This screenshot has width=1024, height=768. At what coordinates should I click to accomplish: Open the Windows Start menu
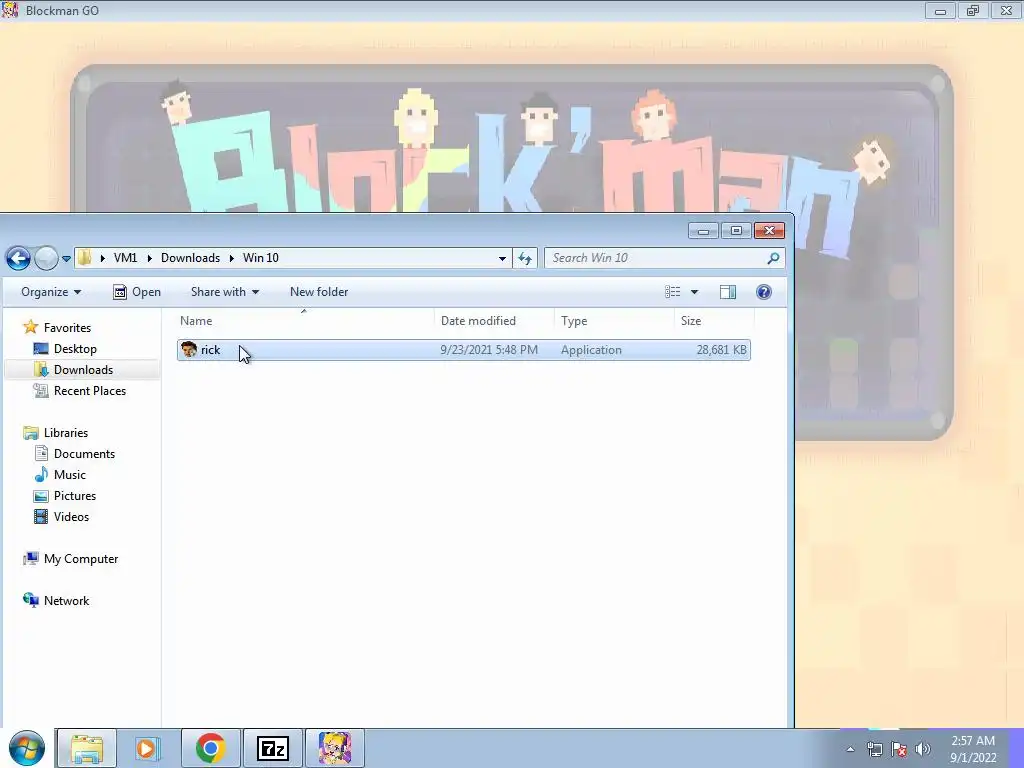coord(27,748)
